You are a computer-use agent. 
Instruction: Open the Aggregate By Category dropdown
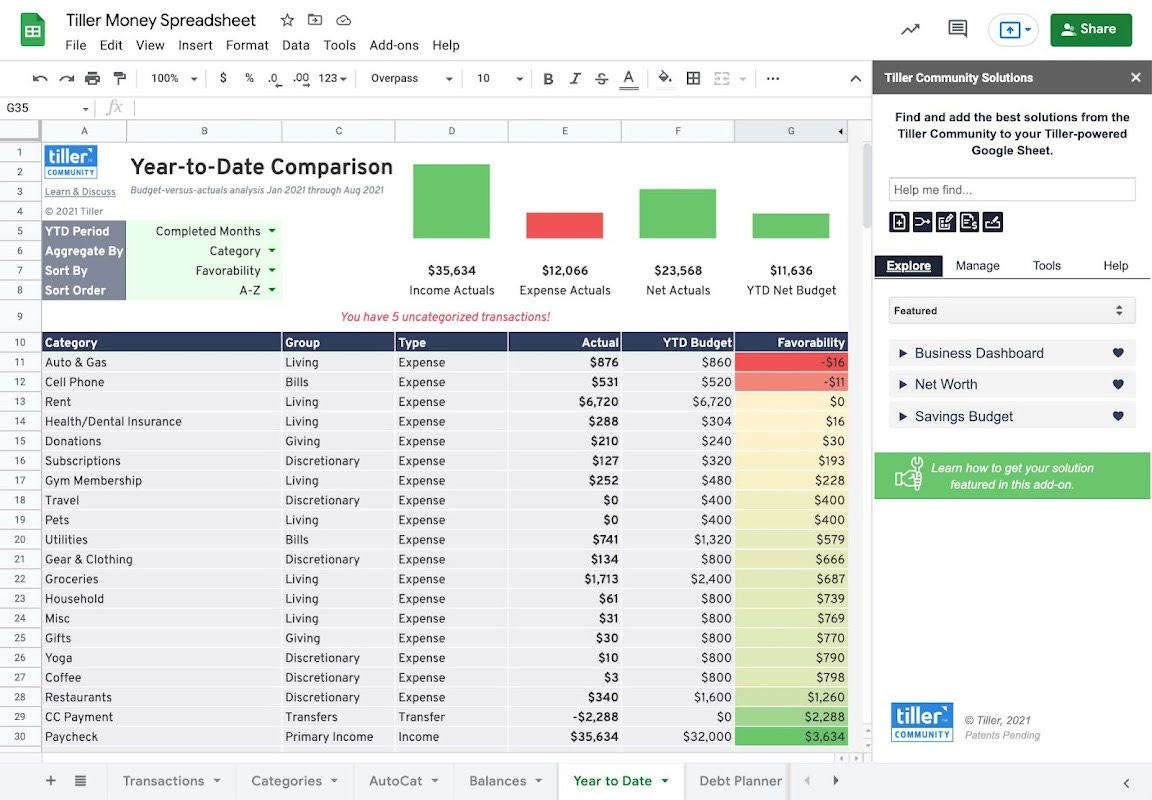[x=272, y=251]
